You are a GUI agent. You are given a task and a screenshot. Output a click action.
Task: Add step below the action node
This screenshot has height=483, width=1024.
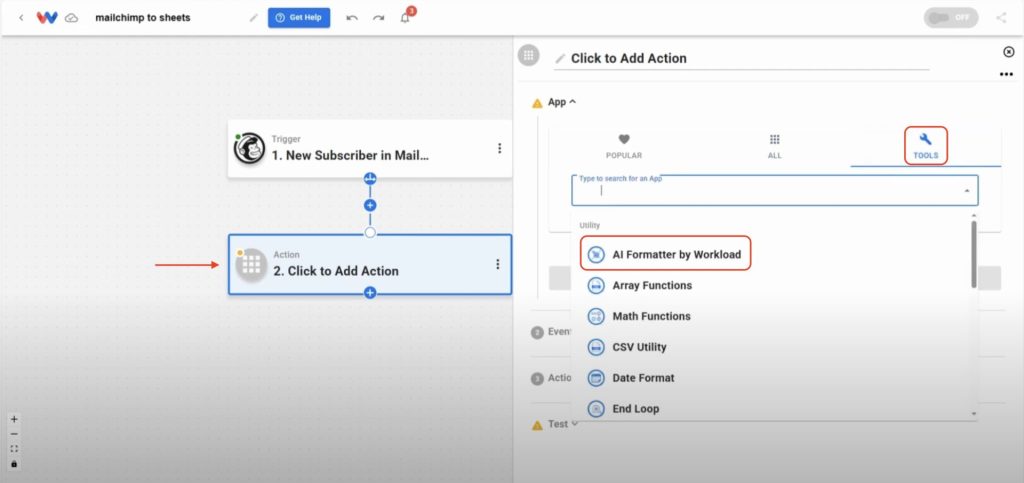pos(370,293)
